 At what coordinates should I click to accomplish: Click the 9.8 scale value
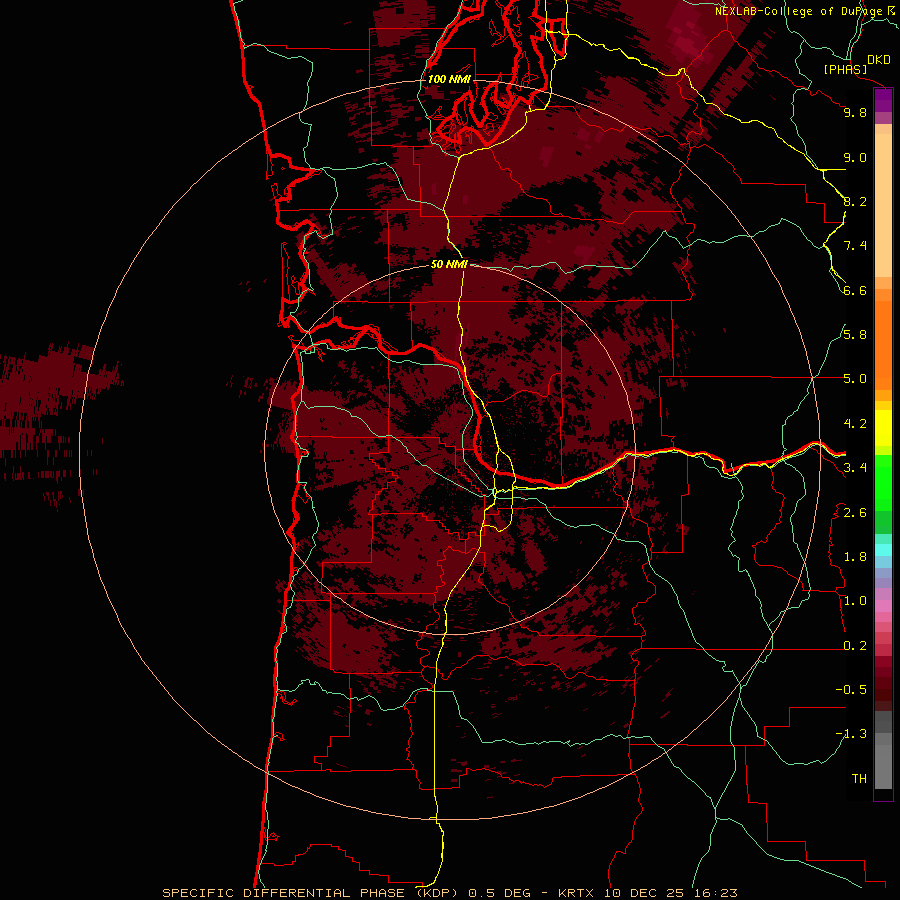click(x=855, y=112)
